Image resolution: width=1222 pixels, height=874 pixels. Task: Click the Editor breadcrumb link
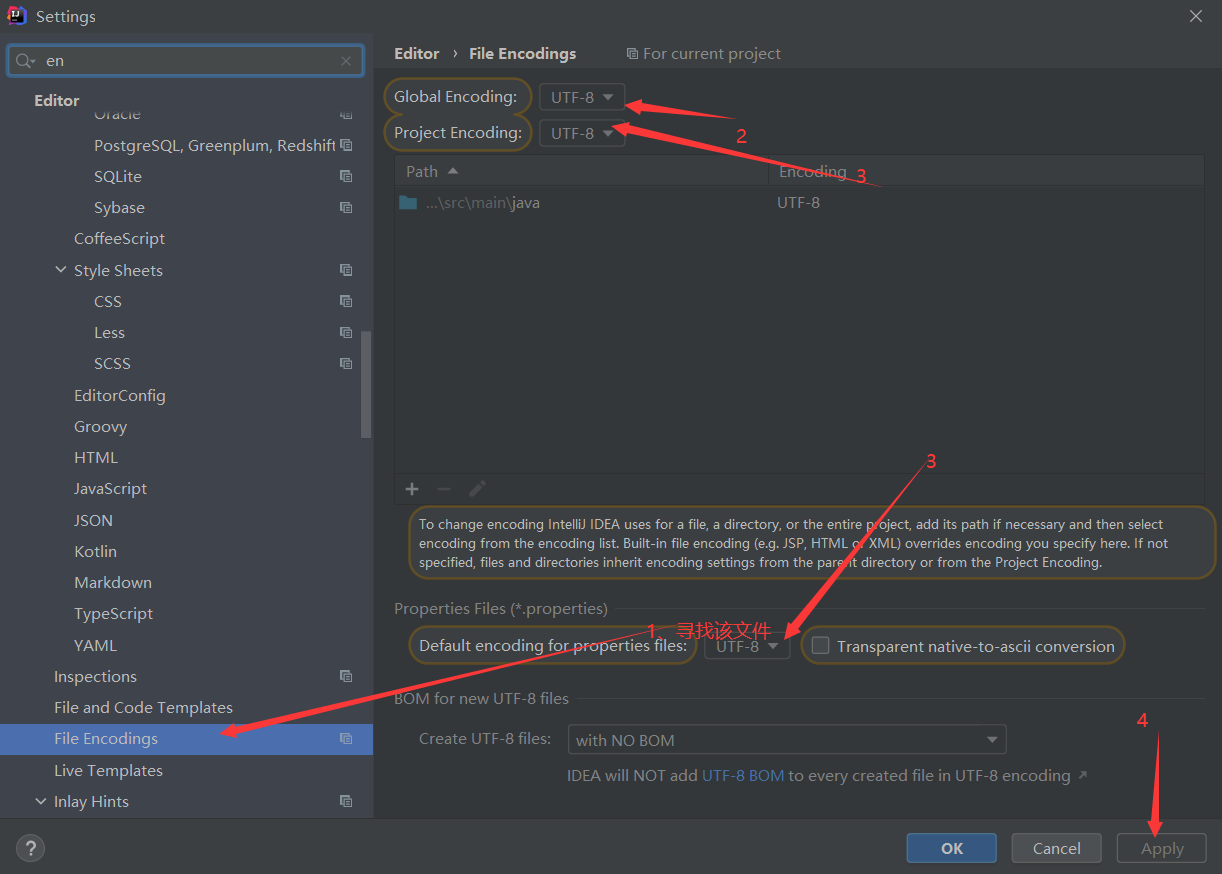coord(417,54)
